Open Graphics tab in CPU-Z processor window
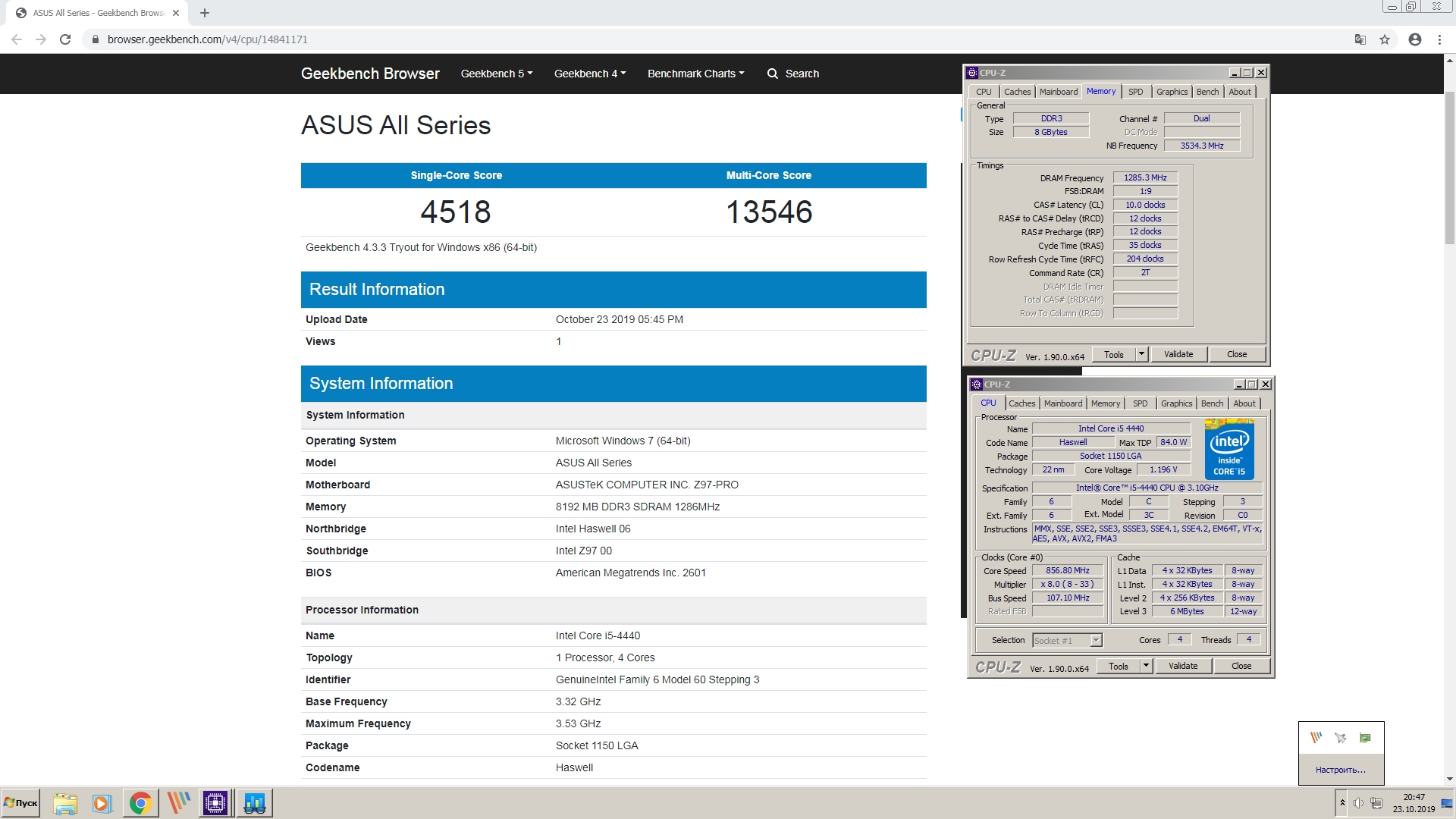 1176,403
